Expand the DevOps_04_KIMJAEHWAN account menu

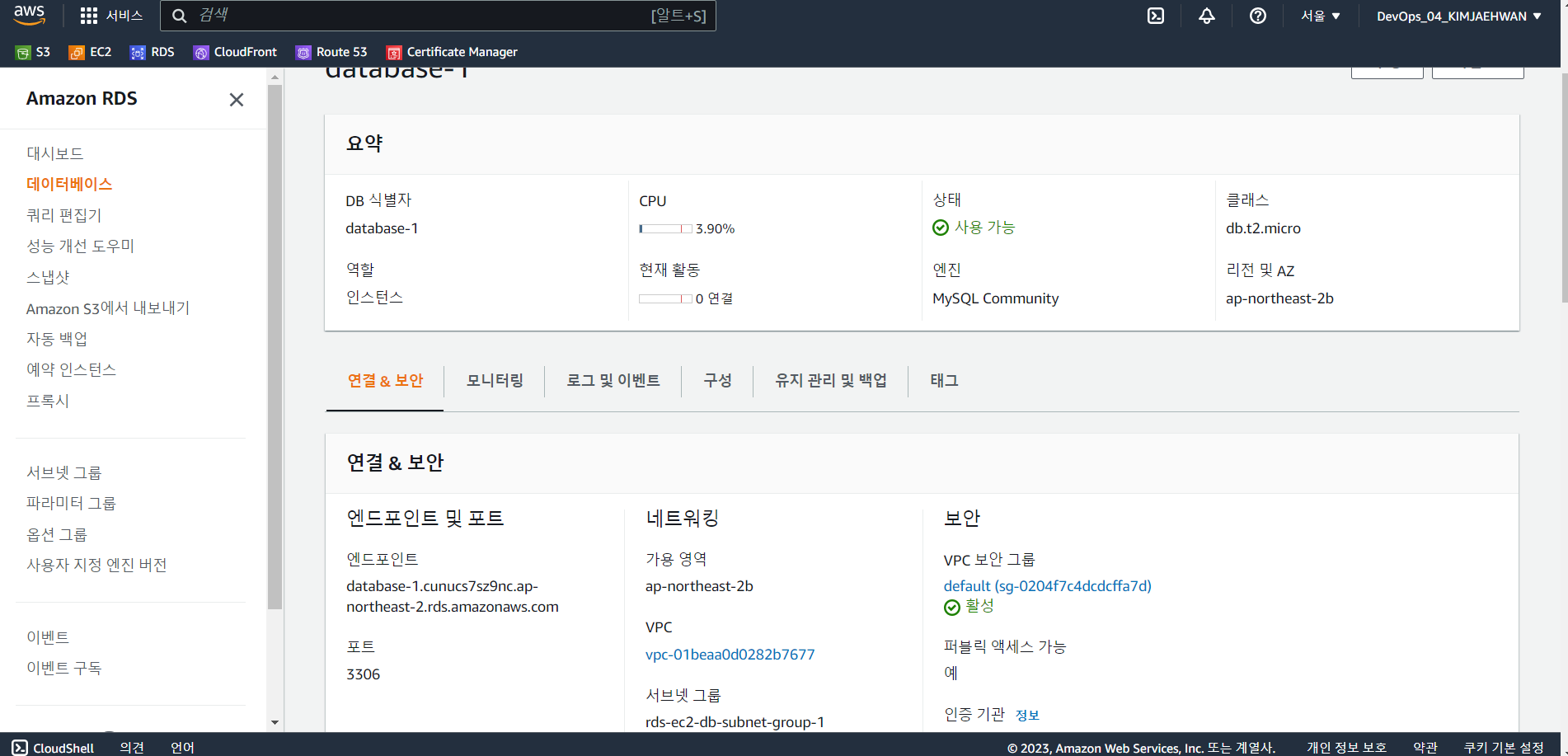coord(1459,16)
